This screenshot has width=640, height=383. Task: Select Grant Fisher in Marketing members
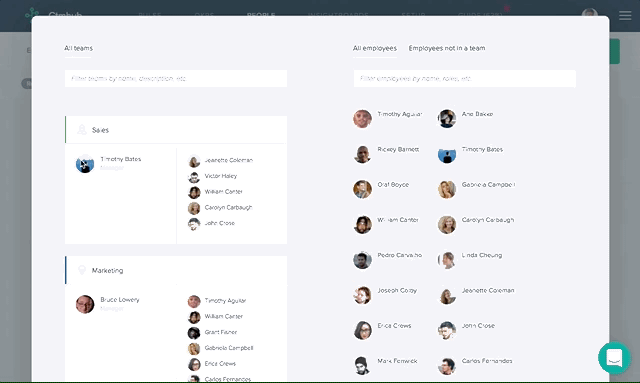212,332
